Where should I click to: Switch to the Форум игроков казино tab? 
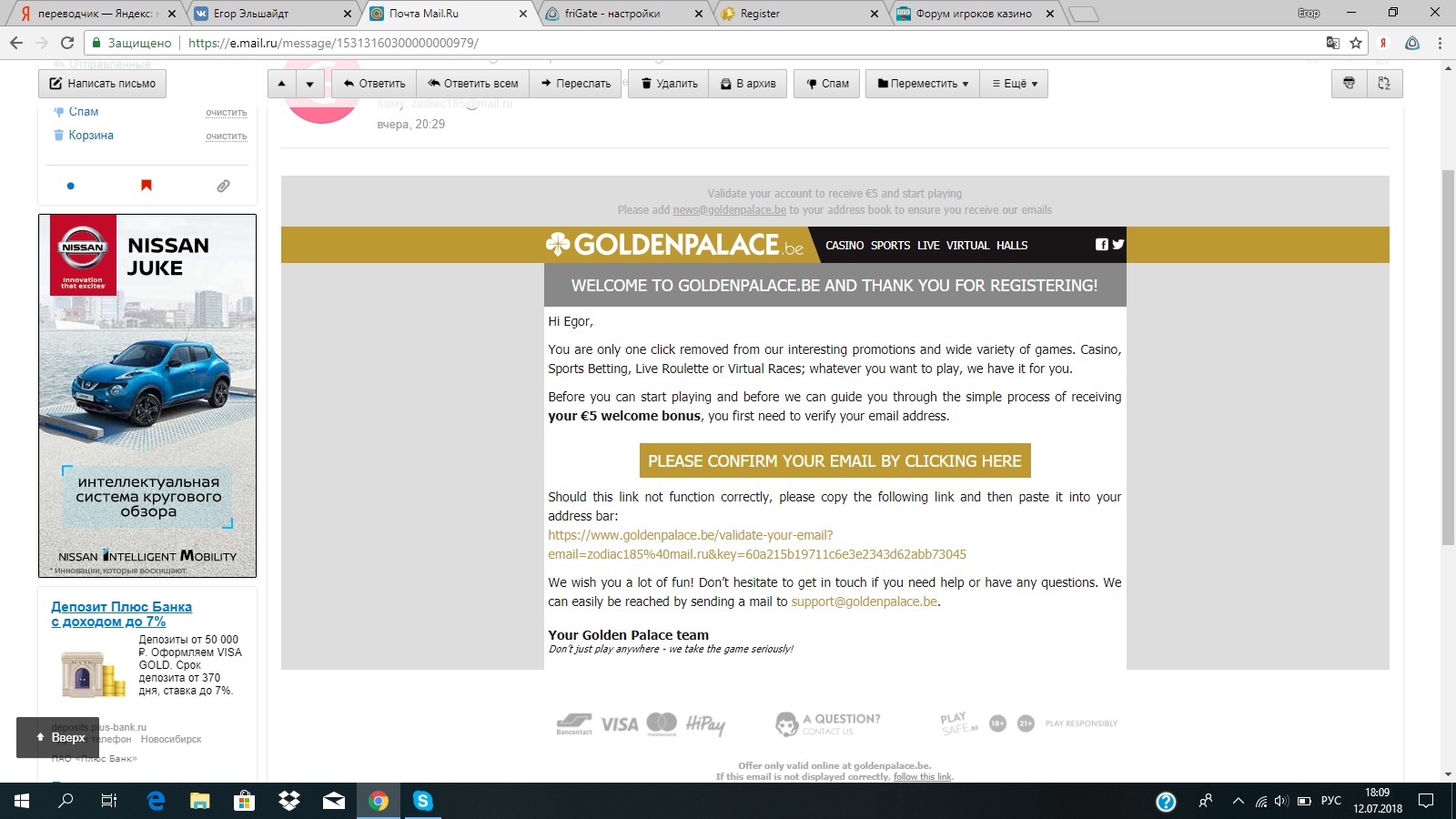click(x=976, y=14)
